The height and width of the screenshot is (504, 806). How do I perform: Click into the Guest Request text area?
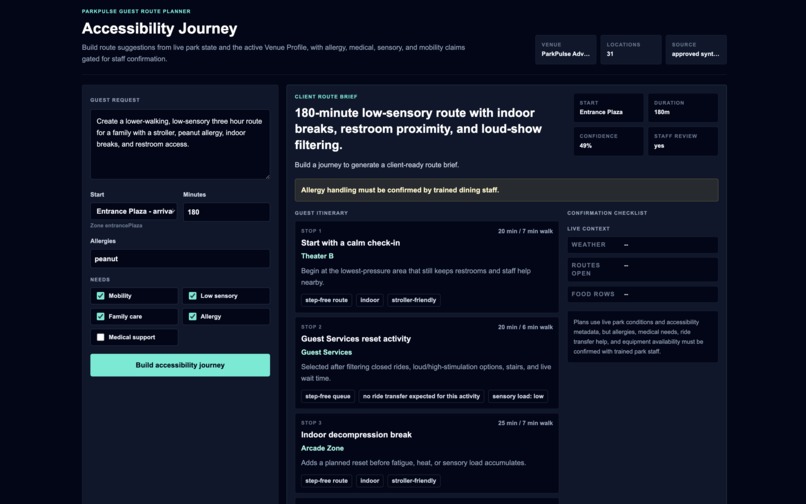(x=180, y=144)
